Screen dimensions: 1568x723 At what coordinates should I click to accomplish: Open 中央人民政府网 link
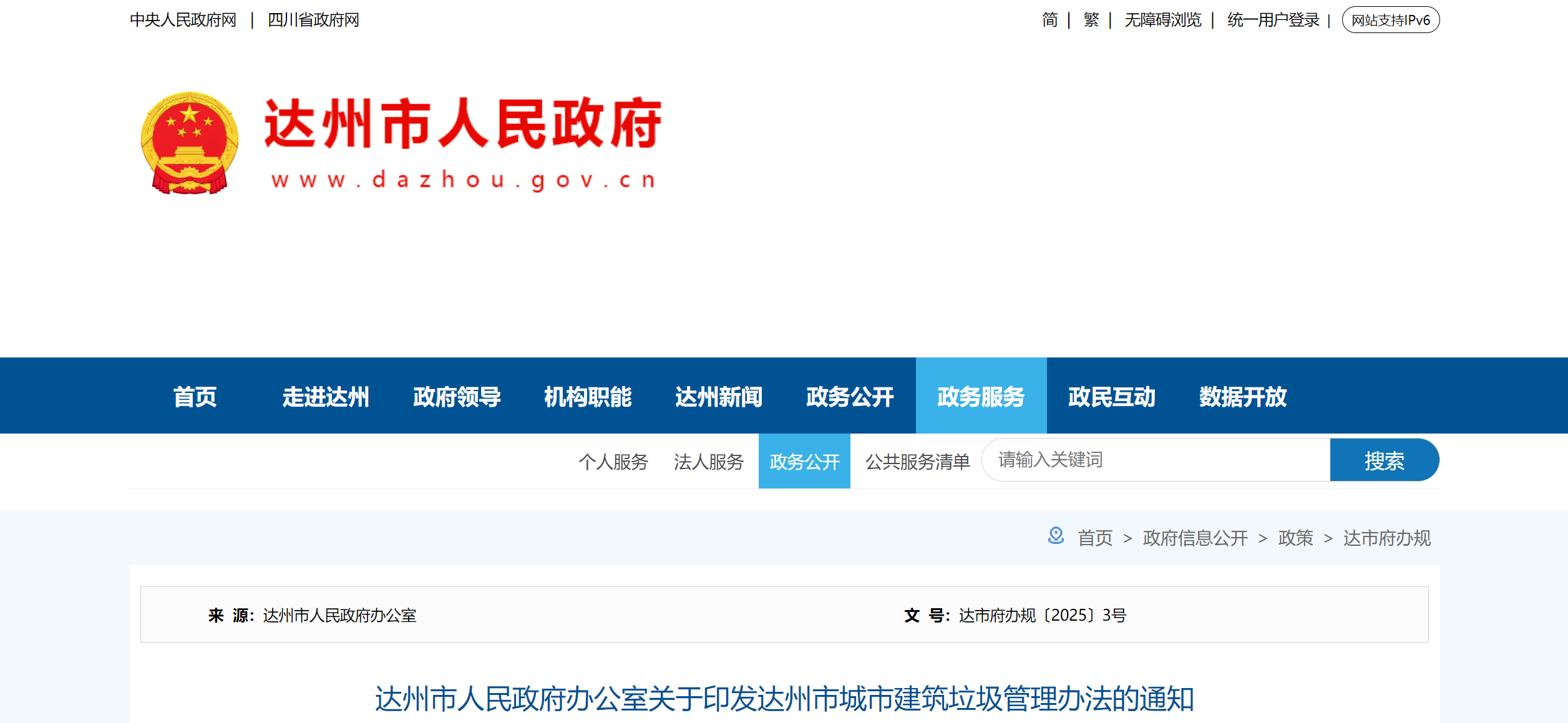click(183, 21)
